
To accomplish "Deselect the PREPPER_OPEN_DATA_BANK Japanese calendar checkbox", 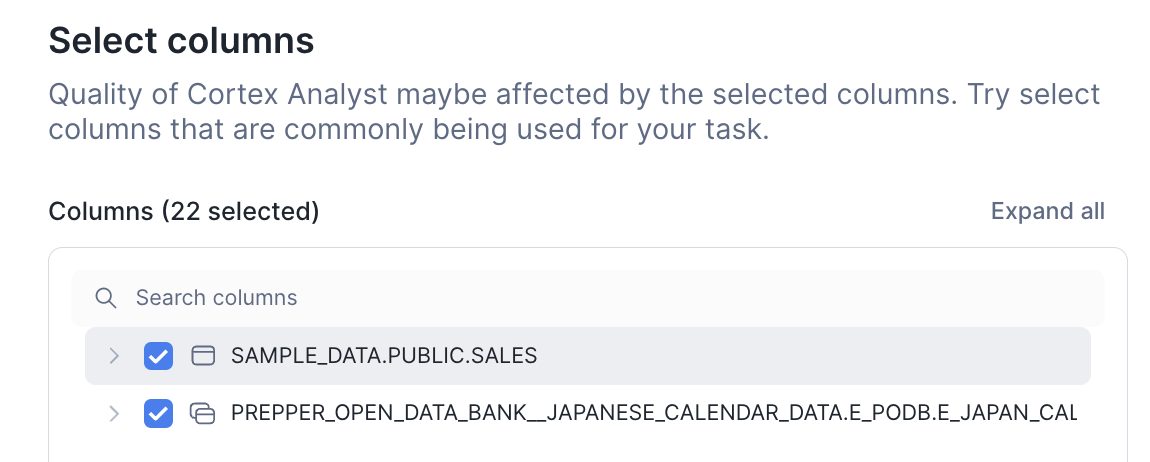I will (158, 414).
